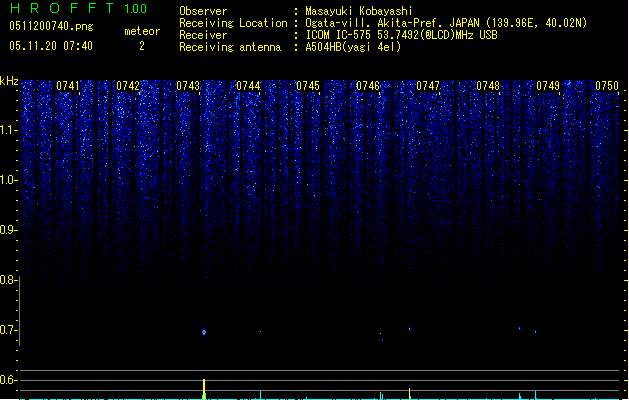629x400 pixels.
Task: Click the kHz axis unit label
Action: click(x=9, y=81)
